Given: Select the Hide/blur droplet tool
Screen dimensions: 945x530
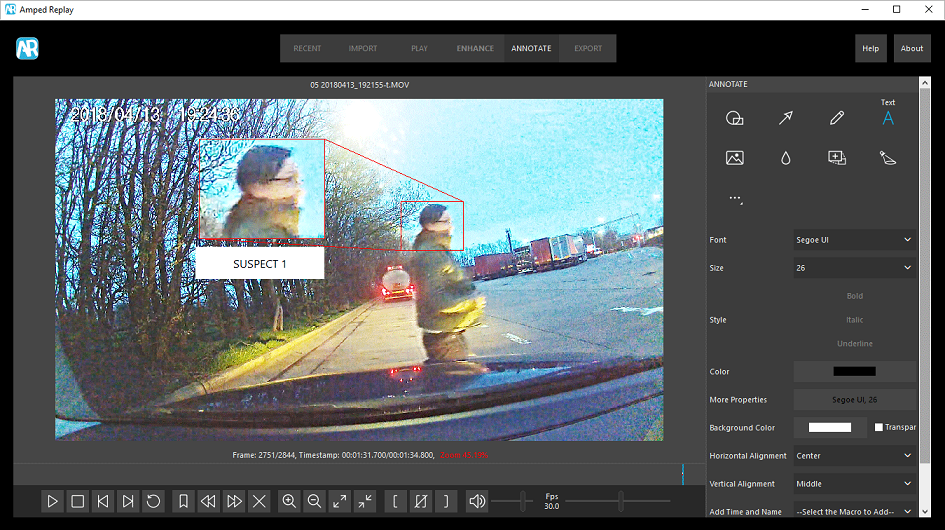Looking at the screenshot, I should pos(786,157).
